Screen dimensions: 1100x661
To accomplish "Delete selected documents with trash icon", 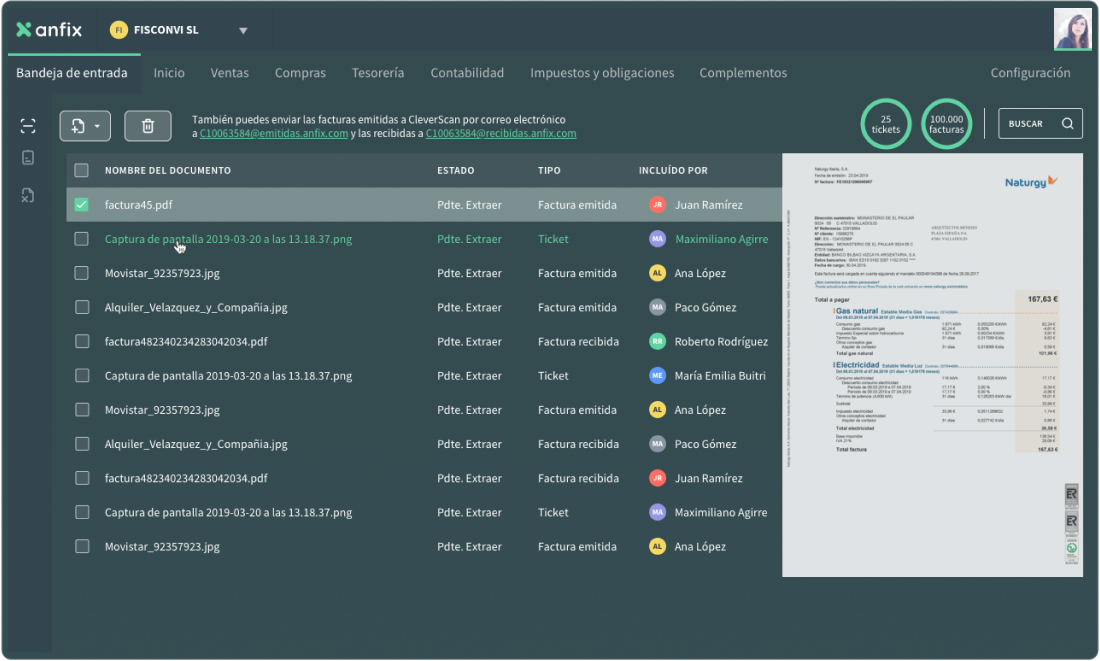I will 148,126.
